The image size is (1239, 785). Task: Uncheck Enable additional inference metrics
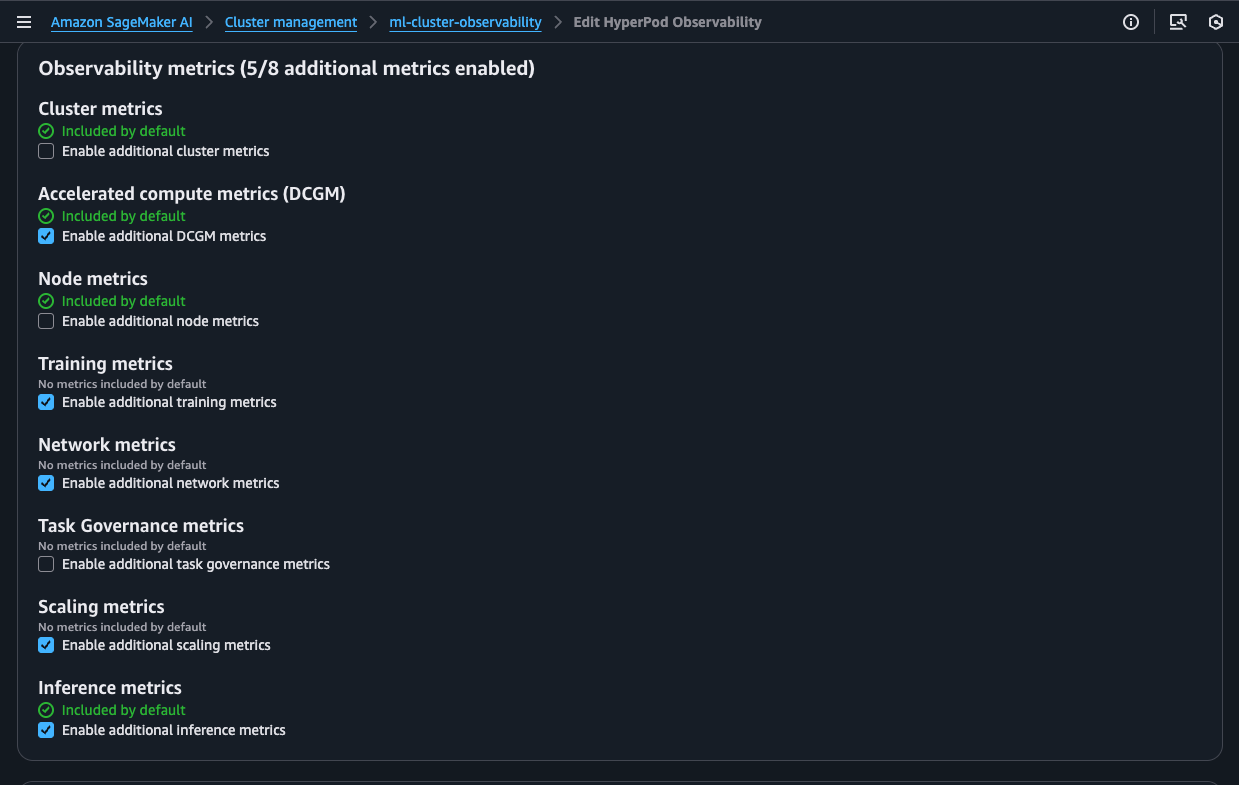tap(46, 730)
